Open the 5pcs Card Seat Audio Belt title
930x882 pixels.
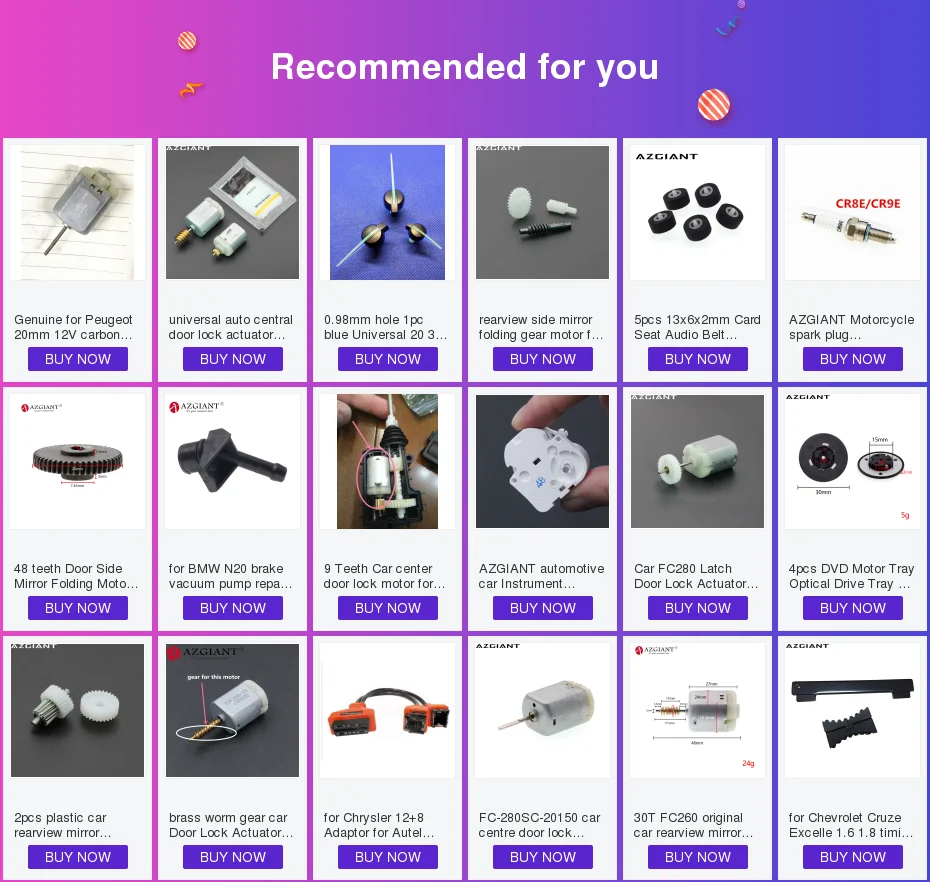tap(697, 327)
